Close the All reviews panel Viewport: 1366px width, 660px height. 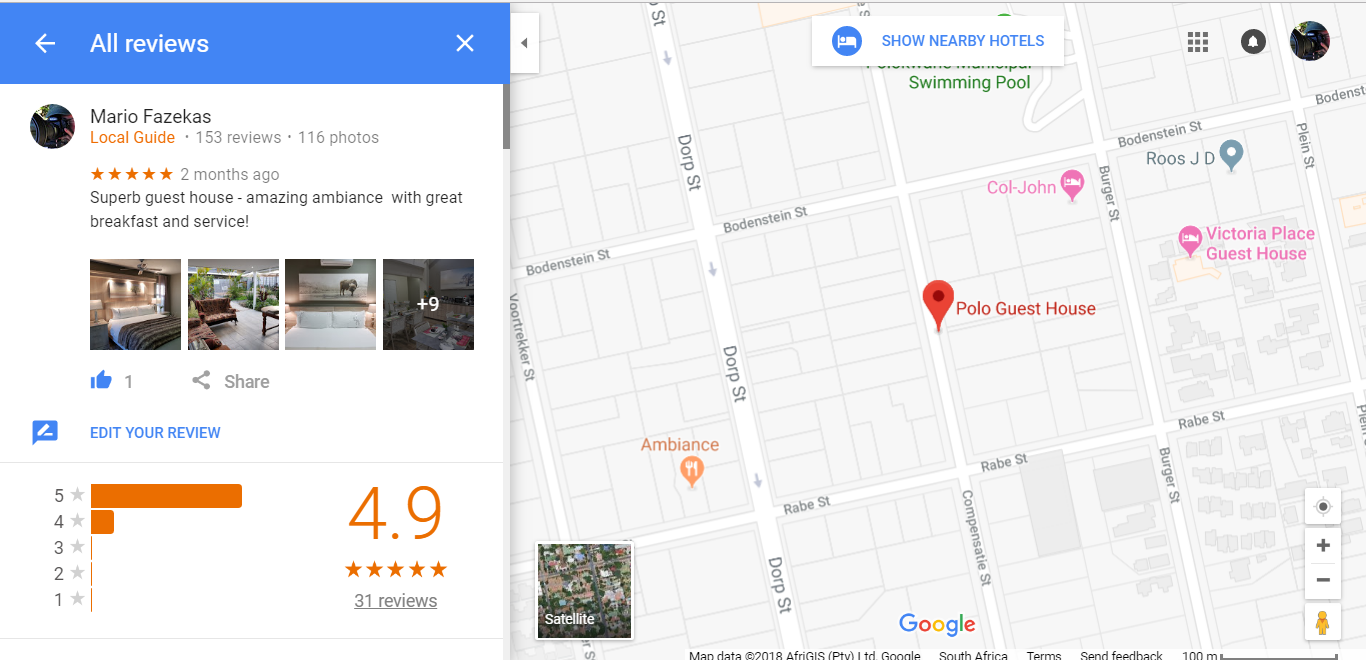(x=465, y=43)
